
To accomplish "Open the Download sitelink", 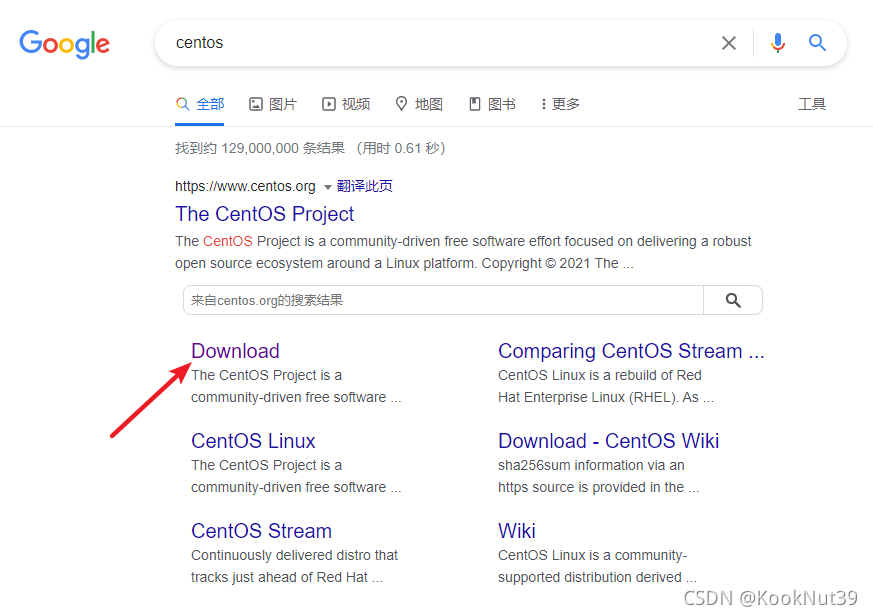I will click(235, 351).
